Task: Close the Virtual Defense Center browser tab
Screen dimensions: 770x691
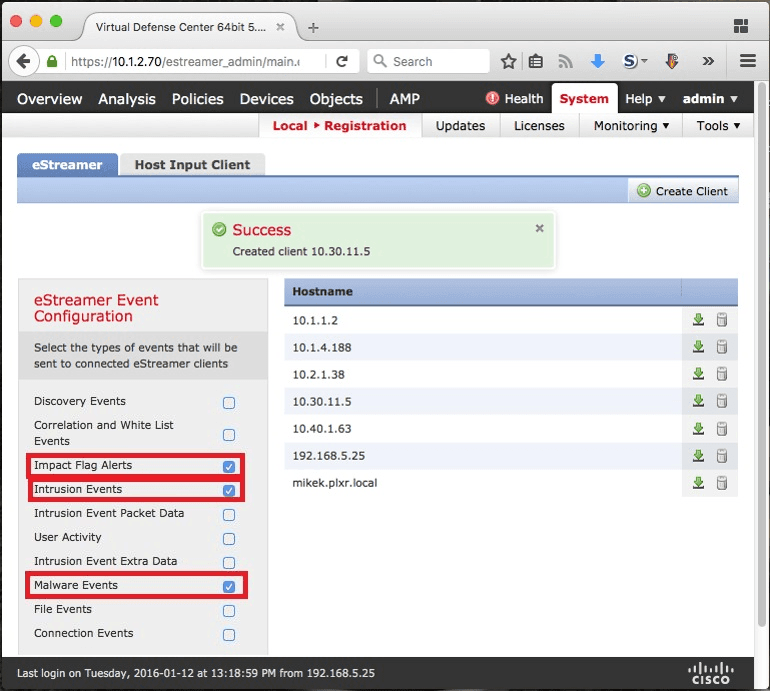Action: pos(280,27)
